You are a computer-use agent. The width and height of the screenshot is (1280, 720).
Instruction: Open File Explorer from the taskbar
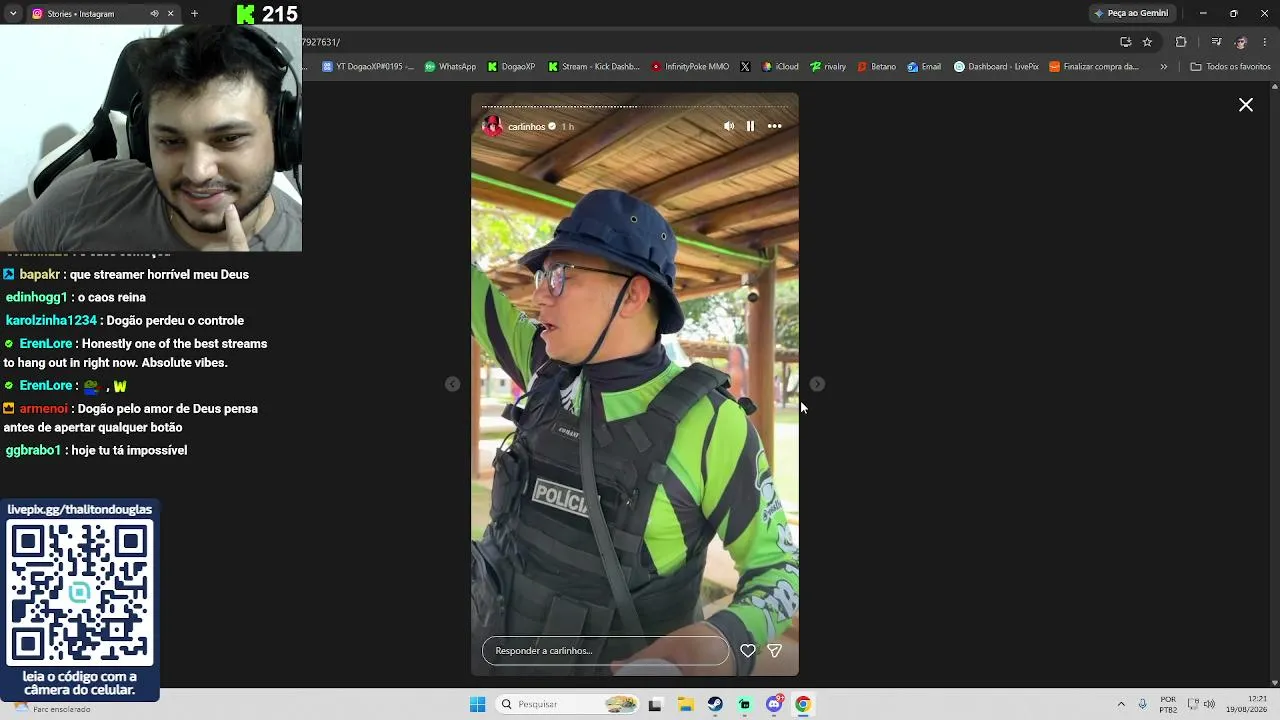686,704
